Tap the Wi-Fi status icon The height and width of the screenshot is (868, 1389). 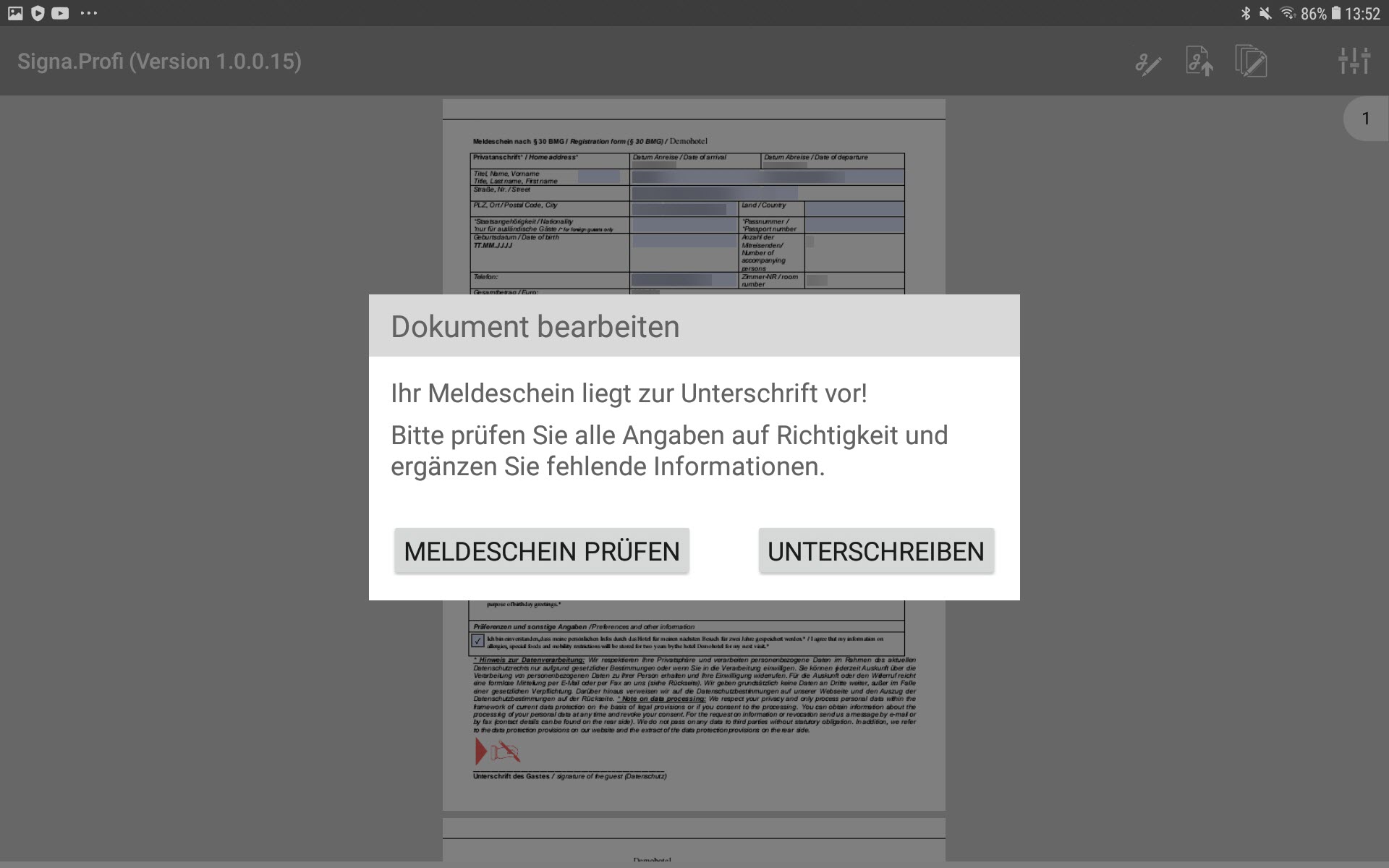1288,13
